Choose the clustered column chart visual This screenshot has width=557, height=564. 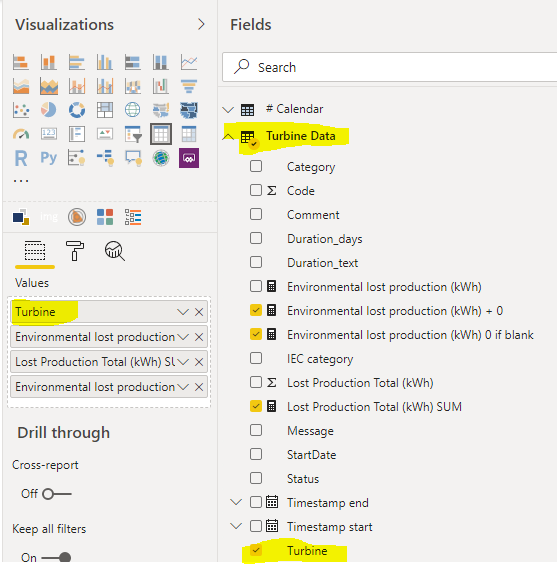(x=105, y=62)
